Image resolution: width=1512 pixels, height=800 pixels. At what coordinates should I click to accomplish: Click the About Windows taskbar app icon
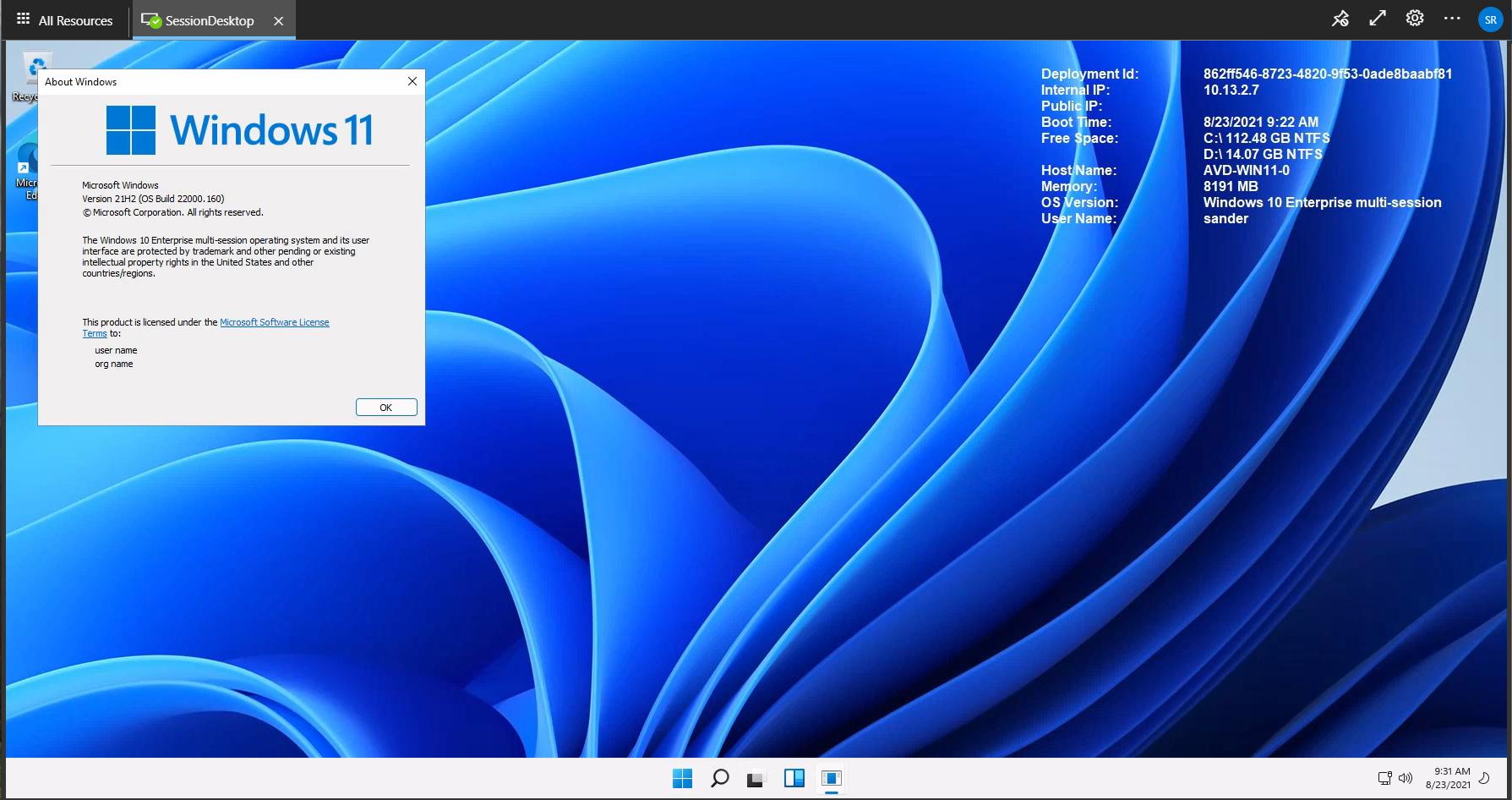[832, 778]
